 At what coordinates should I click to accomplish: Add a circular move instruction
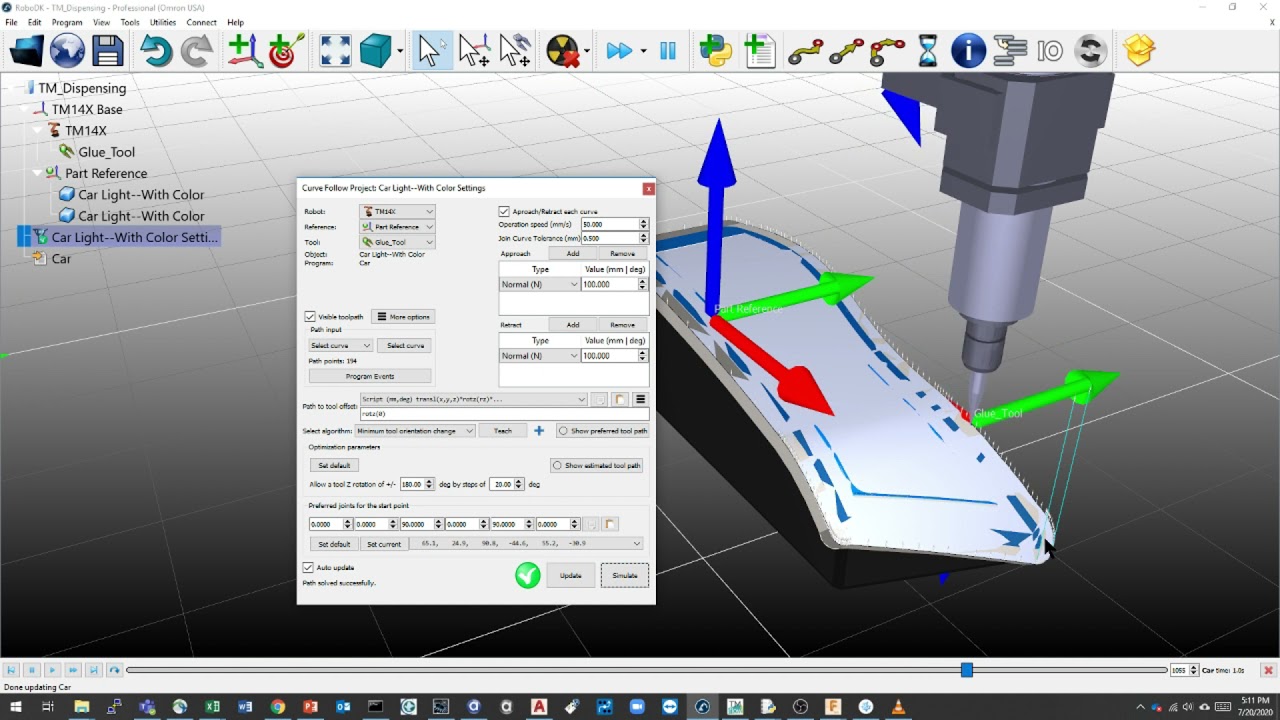tap(887, 50)
